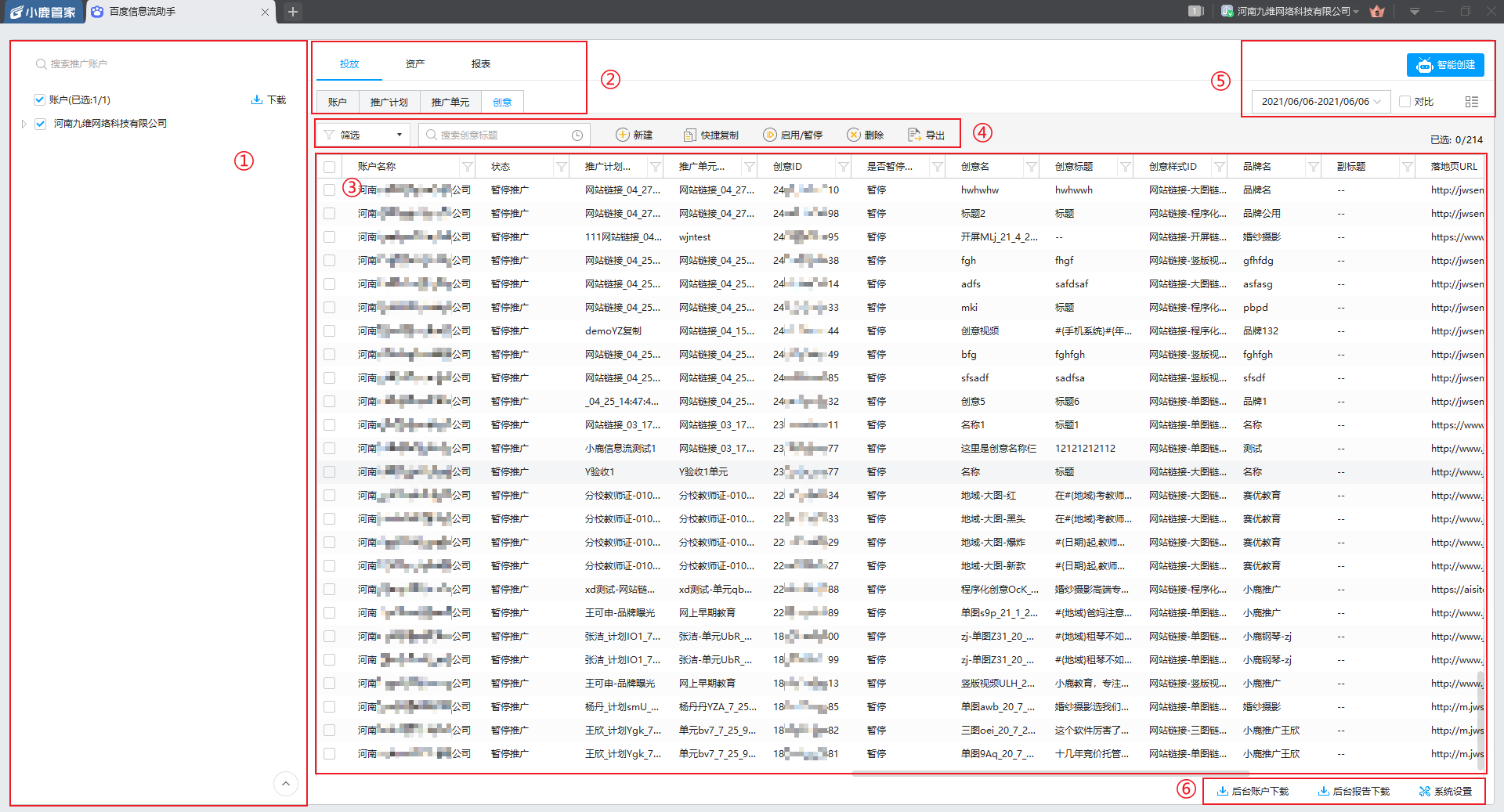Select the 账户 sub-tab
Viewport: 1504px width, 812px height.
(x=338, y=102)
